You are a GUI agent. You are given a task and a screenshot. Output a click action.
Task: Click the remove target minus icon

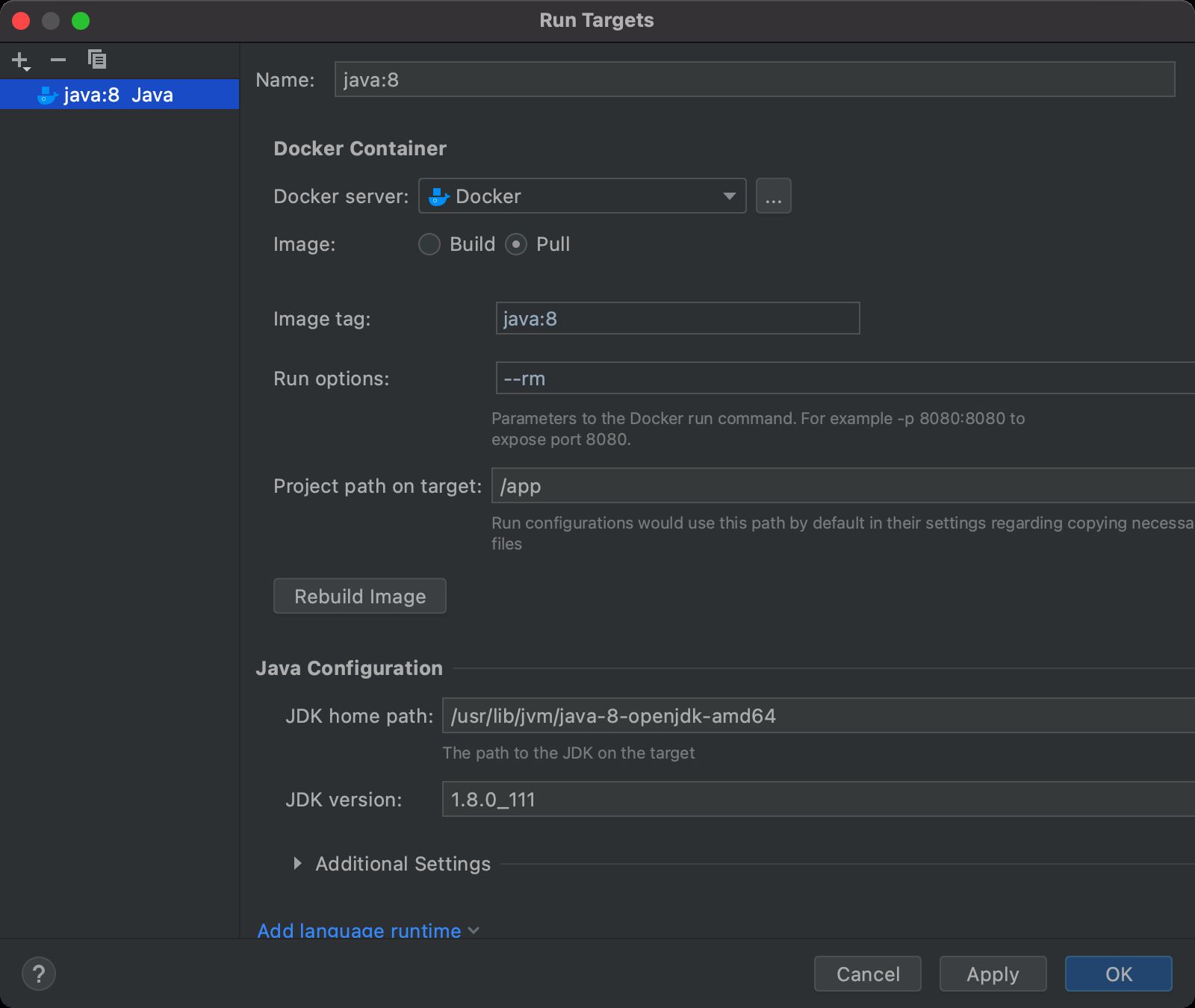click(58, 60)
